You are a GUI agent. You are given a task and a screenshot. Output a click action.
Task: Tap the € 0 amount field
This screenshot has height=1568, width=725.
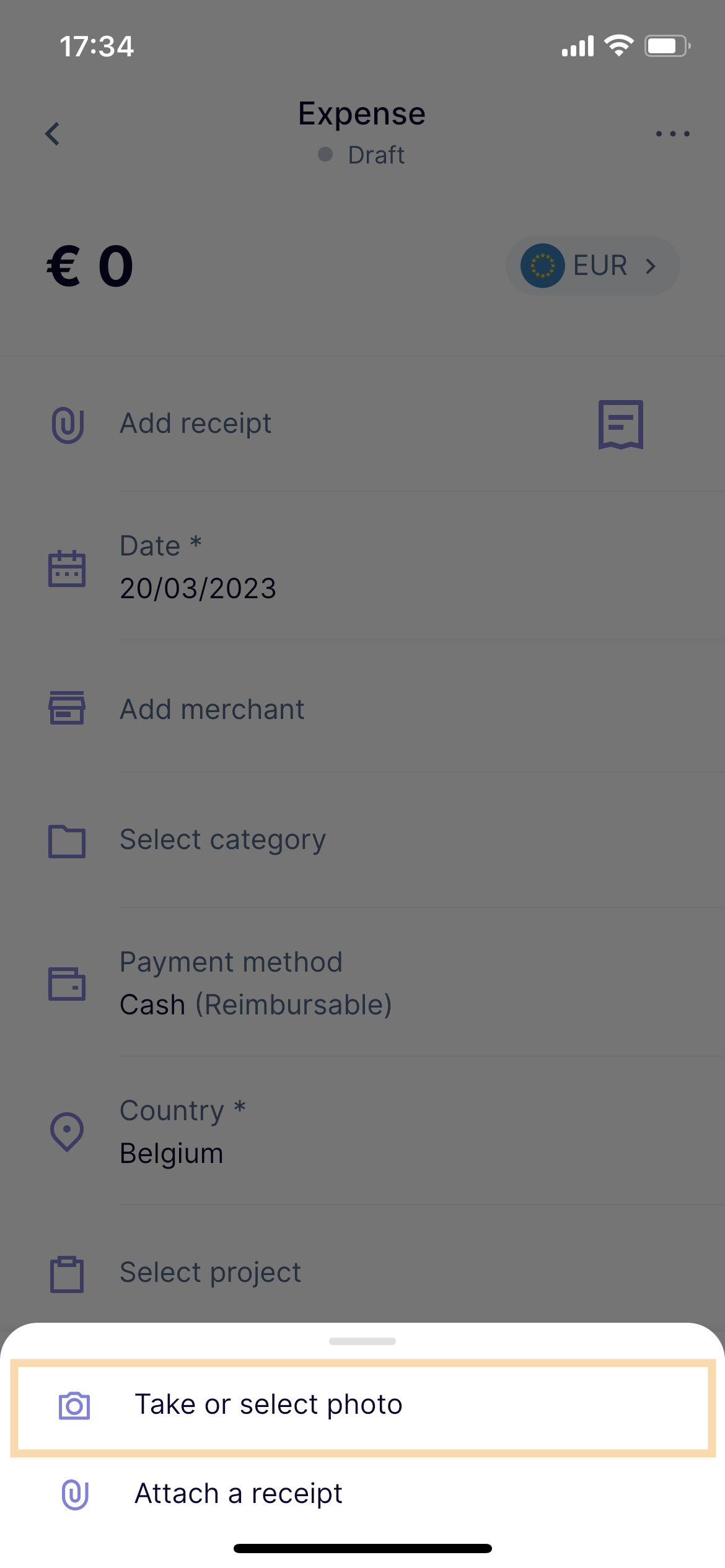[x=90, y=266]
